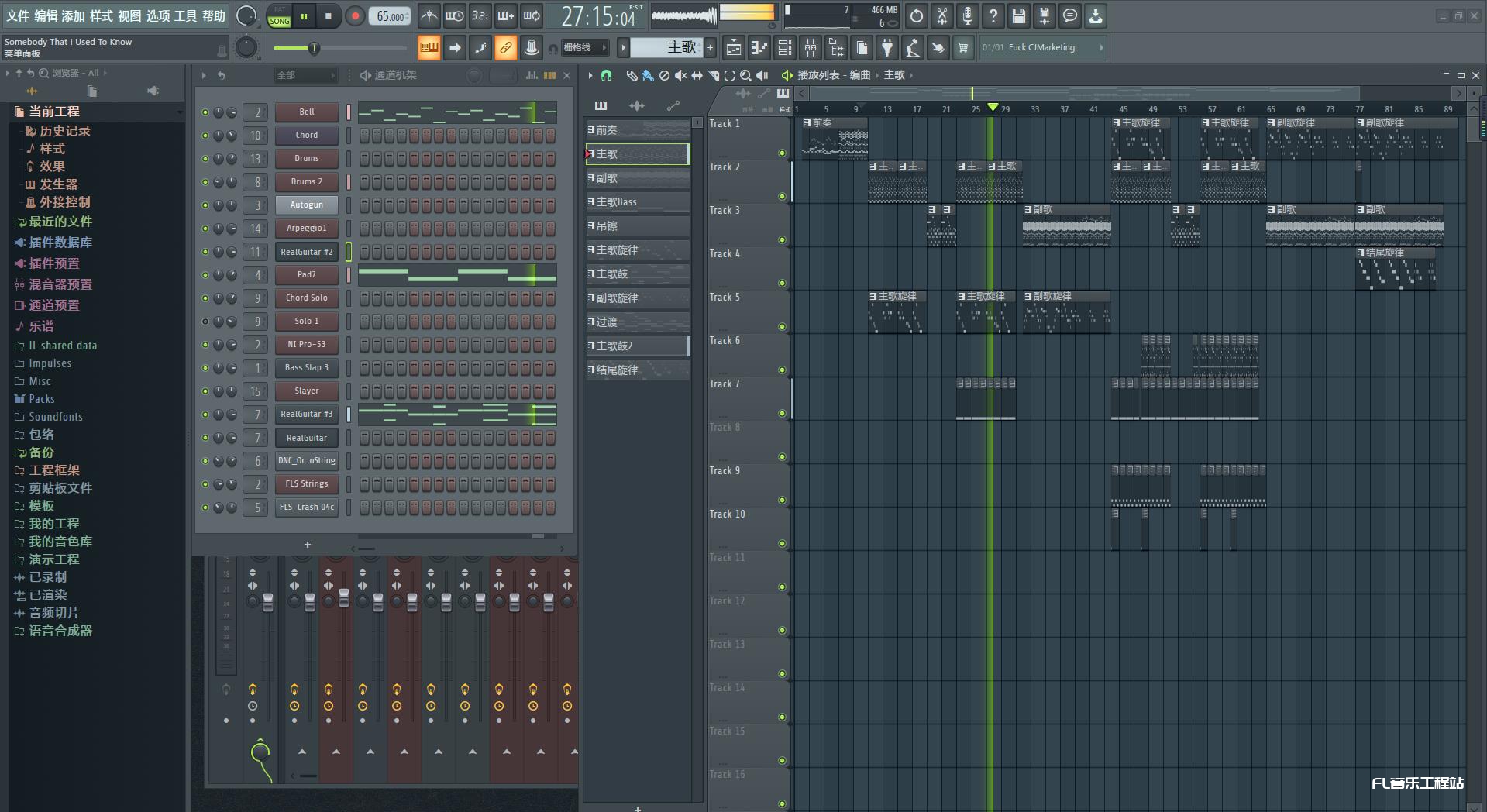Toggle wait for input to start playing
The height and width of the screenshot is (812, 1487).
point(455,15)
